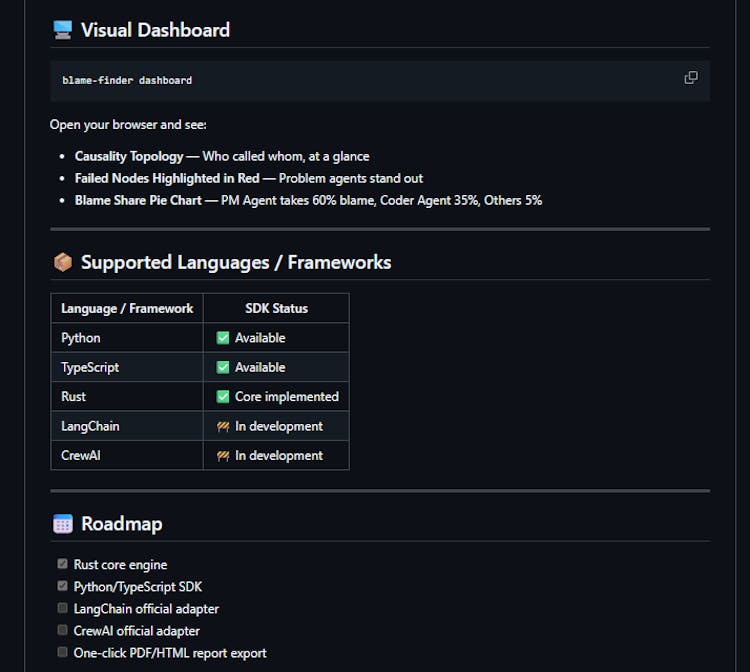750x672 pixels.
Task: Click the Visual Dashboard heading
Action: point(155,30)
